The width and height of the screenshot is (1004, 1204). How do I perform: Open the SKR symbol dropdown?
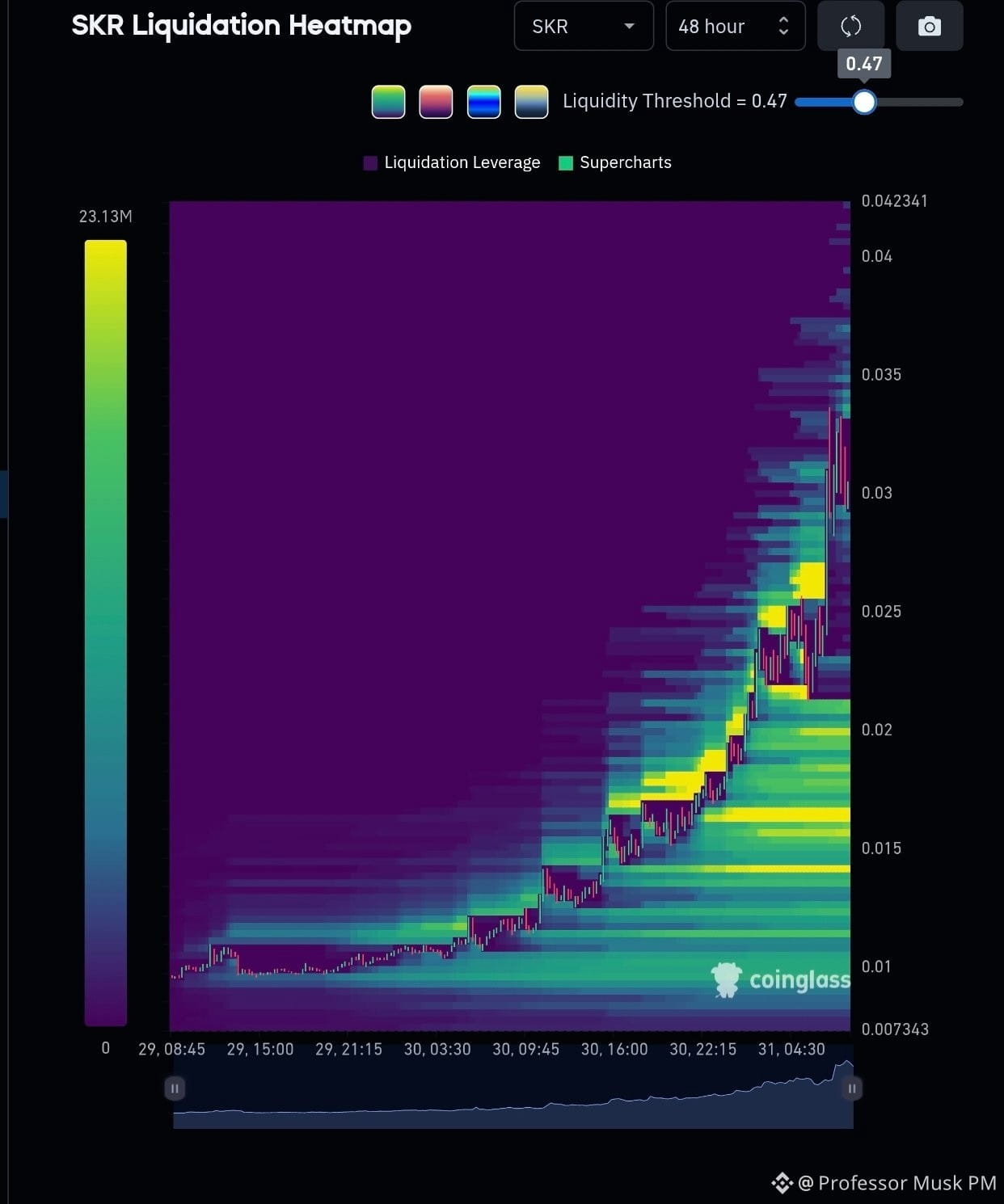tap(584, 27)
